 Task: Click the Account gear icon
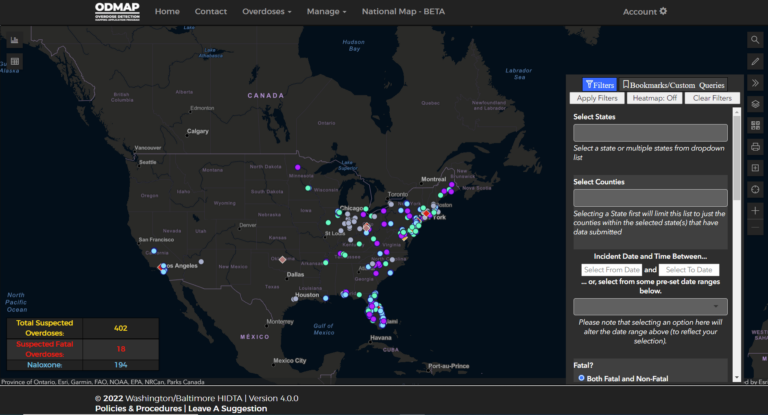point(663,11)
